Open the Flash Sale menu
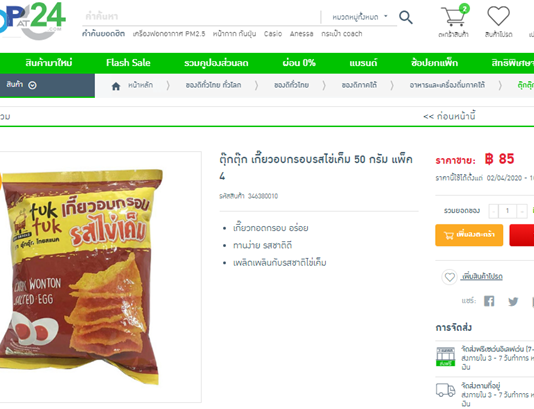 point(128,63)
